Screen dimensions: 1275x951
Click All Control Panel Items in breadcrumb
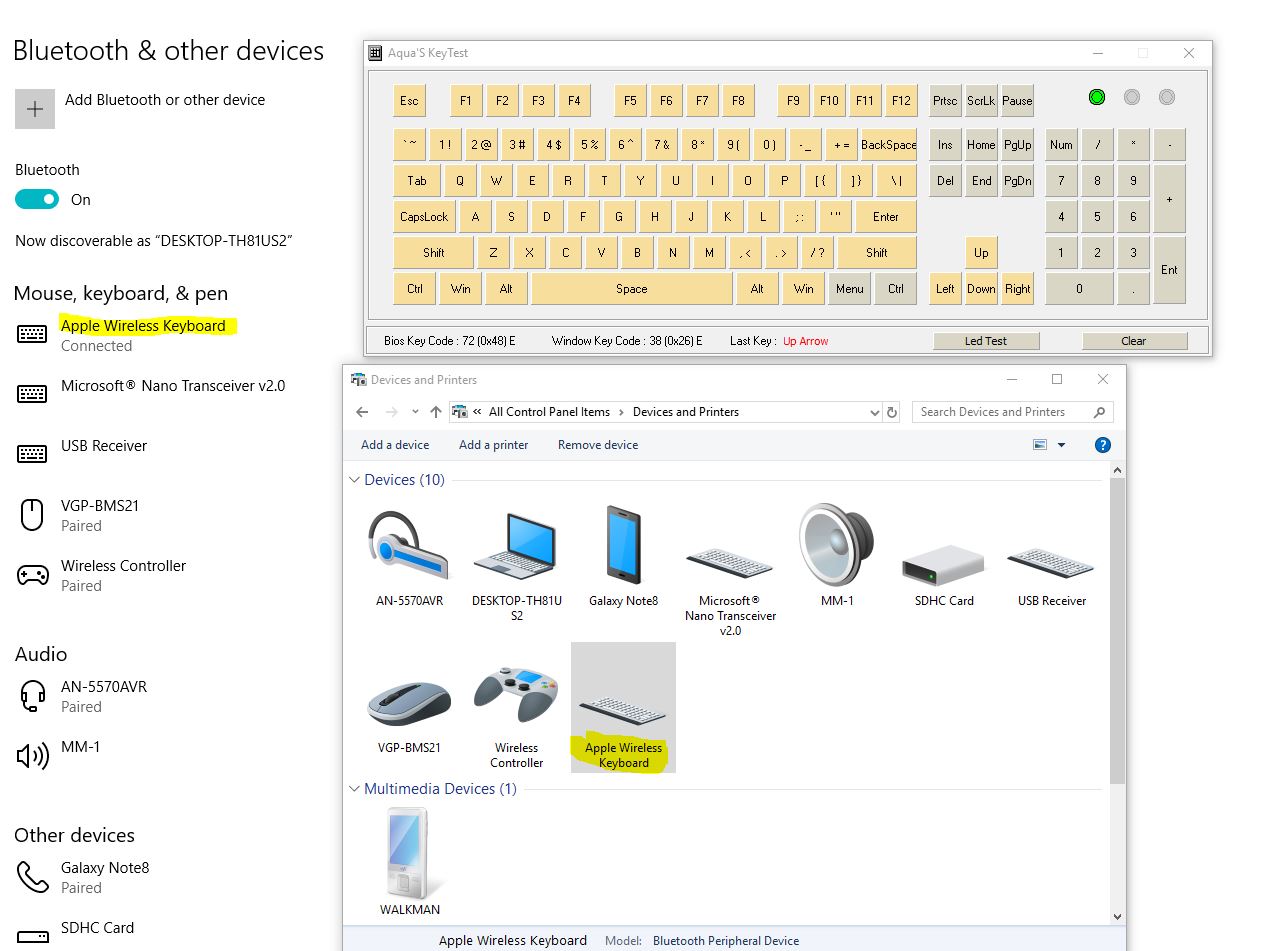(x=549, y=412)
